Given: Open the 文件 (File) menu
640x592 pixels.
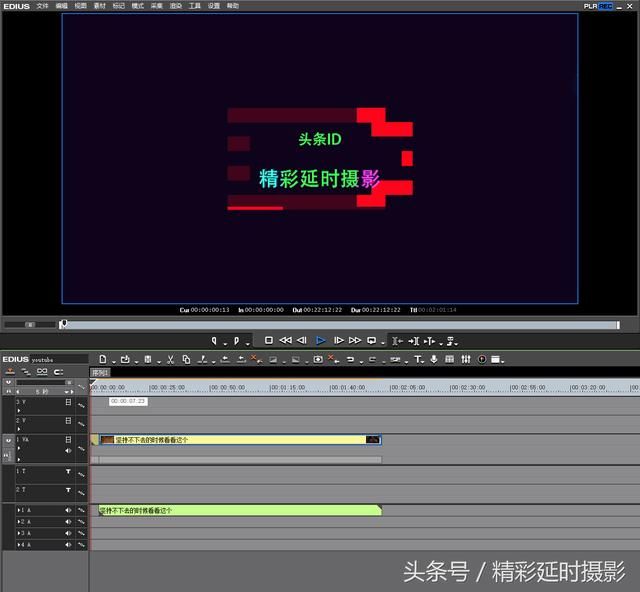Looking at the screenshot, I should tap(42, 5).
